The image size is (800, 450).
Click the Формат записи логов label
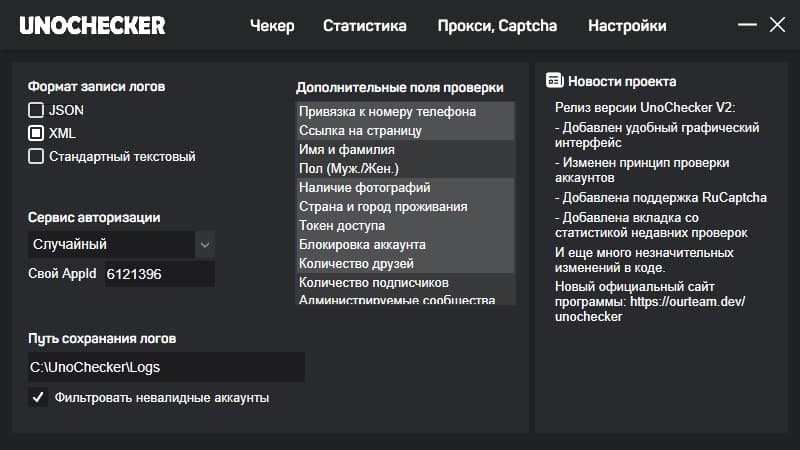tap(96, 87)
